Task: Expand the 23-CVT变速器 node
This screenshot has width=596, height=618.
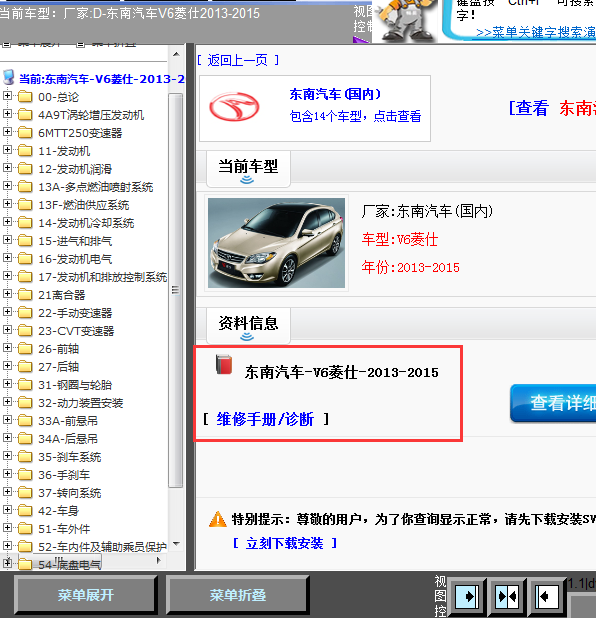Action: 7,330
